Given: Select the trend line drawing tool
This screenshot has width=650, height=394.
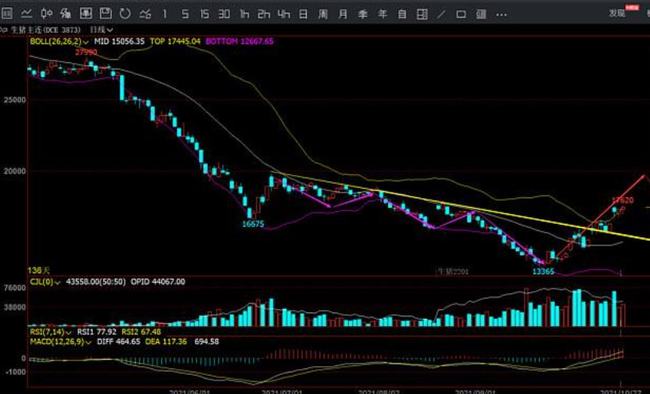Looking at the screenshot, I should click(x=441, y=15).
